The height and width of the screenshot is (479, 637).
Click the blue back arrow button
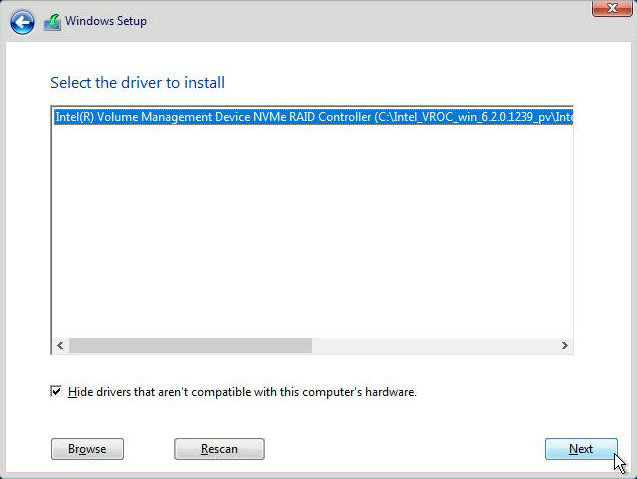(x=22, y=22)
